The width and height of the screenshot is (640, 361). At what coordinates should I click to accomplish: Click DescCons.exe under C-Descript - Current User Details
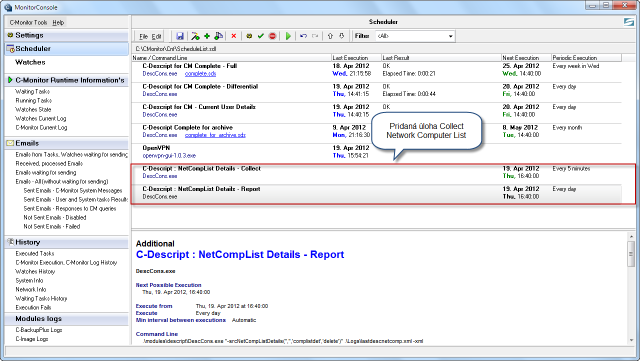point(160,115)
